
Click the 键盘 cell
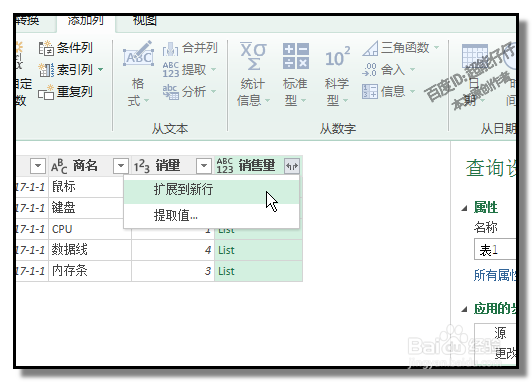tap(86, 208)
